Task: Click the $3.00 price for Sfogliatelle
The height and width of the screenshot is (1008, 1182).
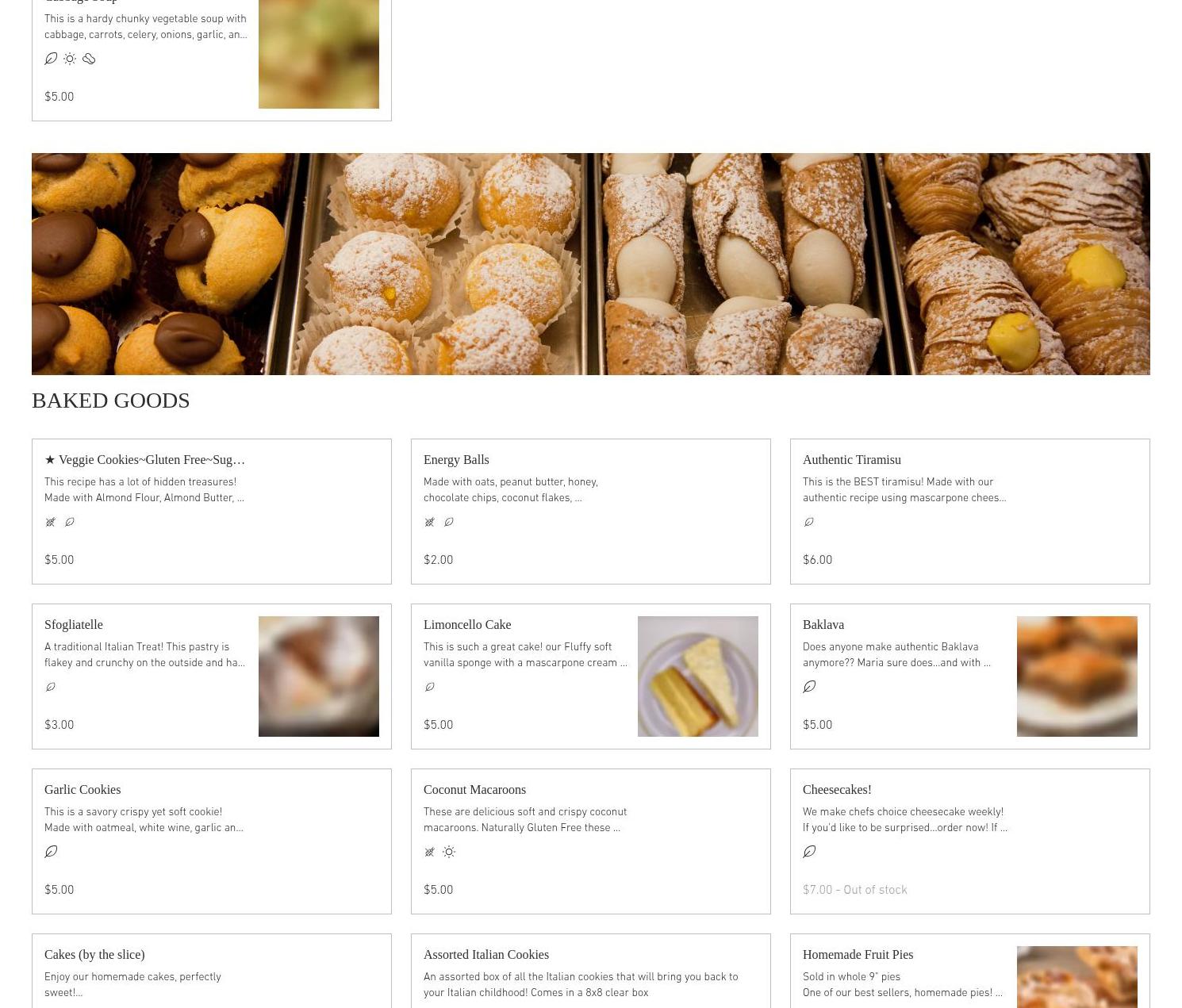Action: pyautogui.click(x=59, y=725)
